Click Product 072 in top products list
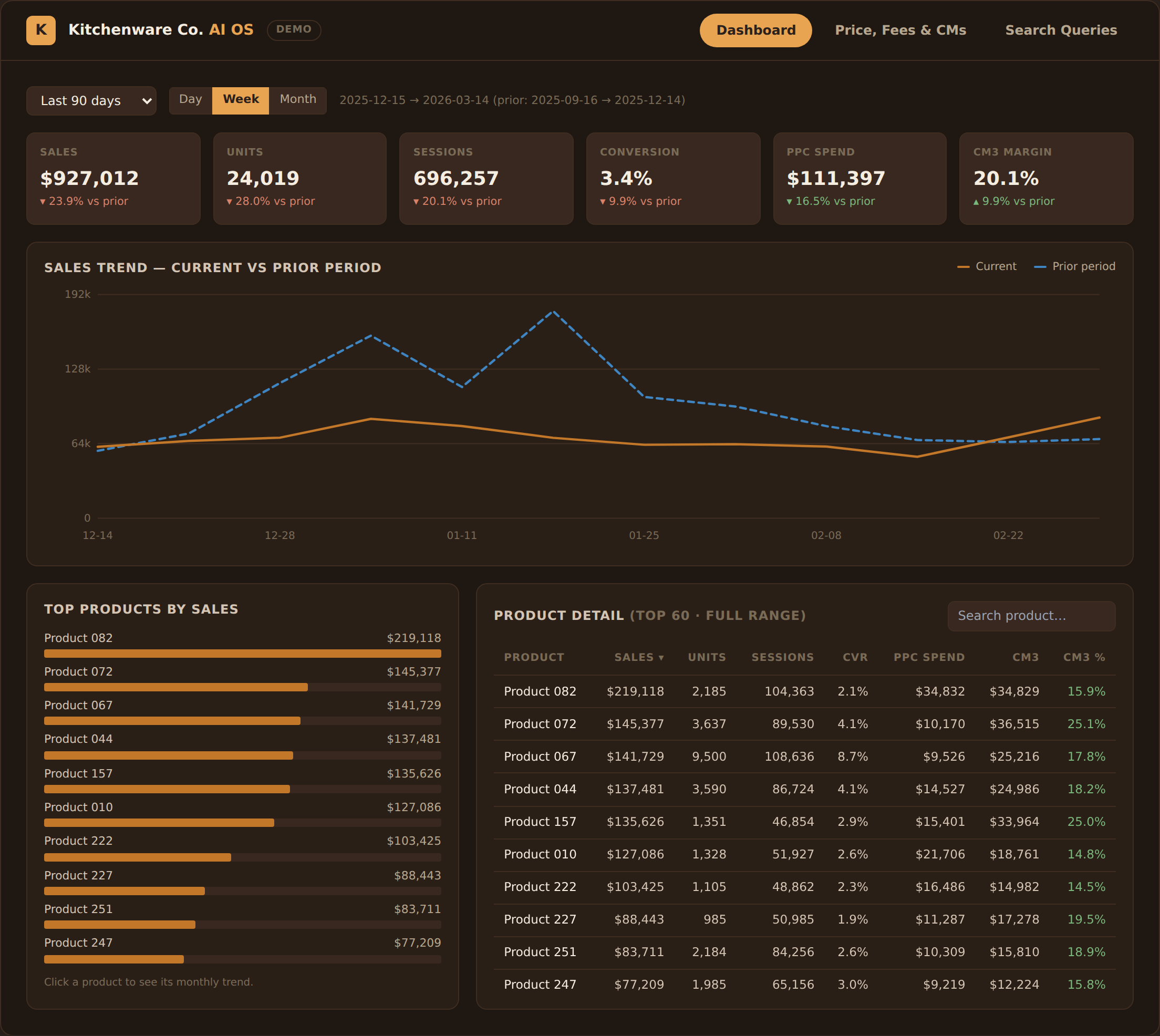 pos(243,678)
